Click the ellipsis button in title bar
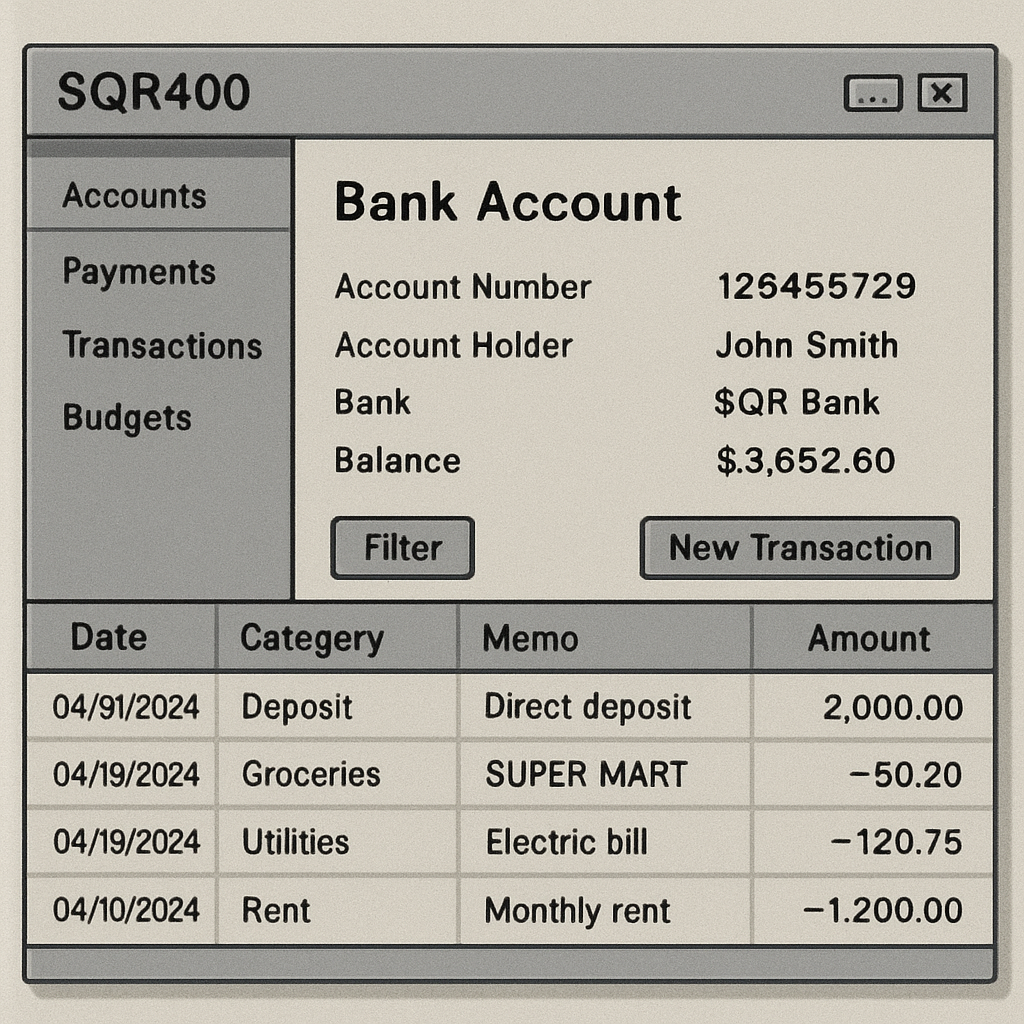1024x1024 pixels. pos(873,94)
